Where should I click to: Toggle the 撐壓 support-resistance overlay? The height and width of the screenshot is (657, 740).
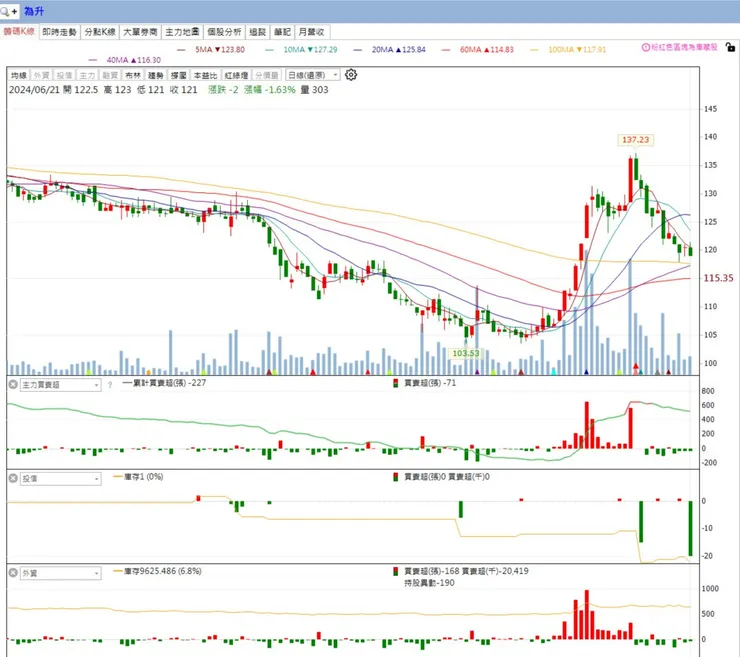tap(179, 76)
